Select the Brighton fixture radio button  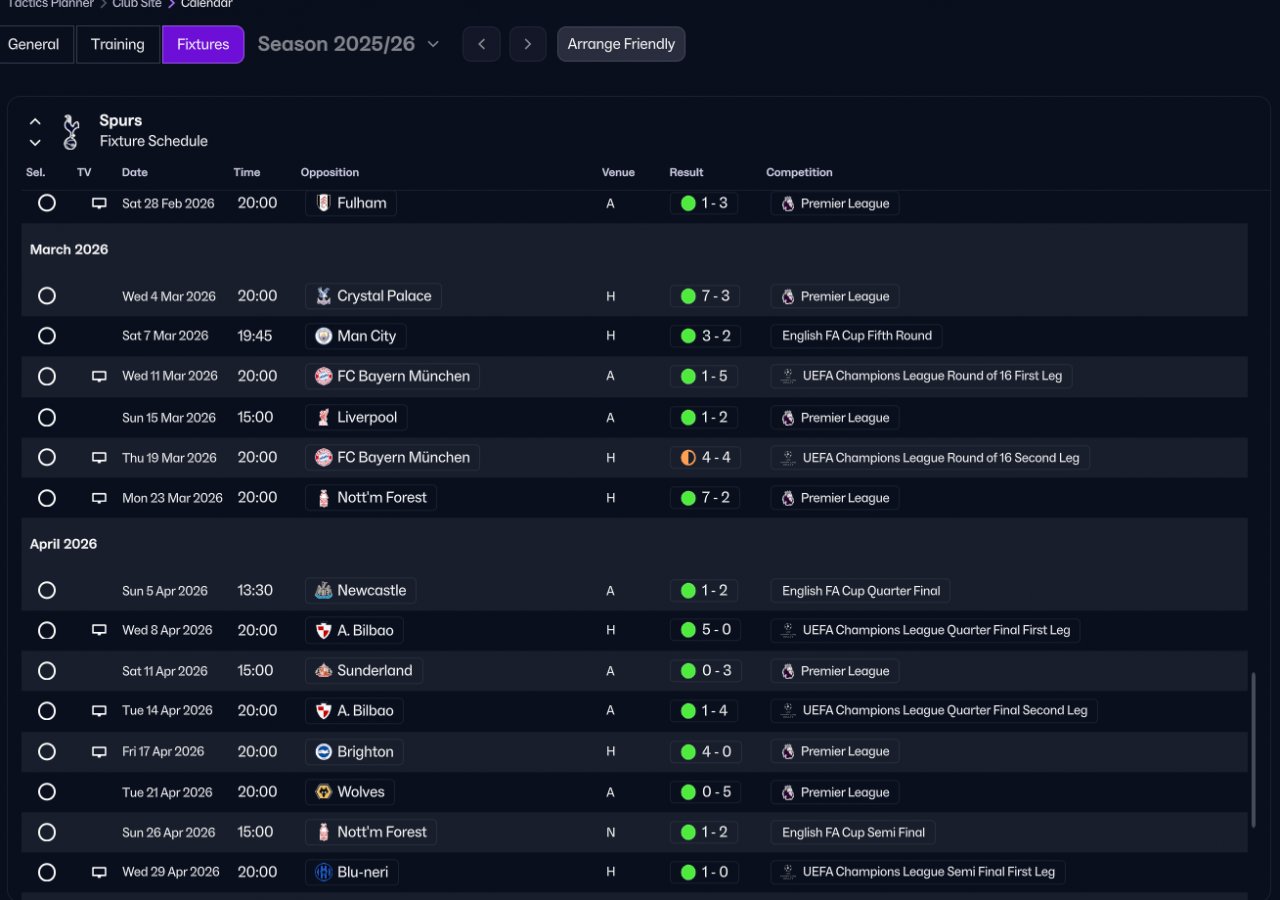pos(47,752)
